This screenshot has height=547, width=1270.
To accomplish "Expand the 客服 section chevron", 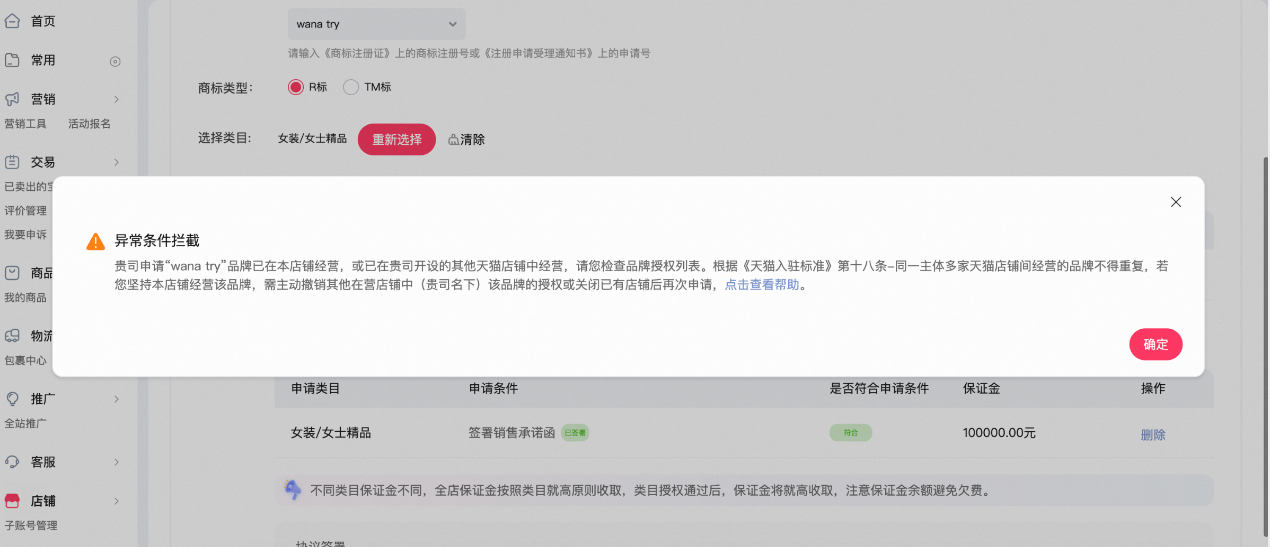I will (x=116, y=462).
